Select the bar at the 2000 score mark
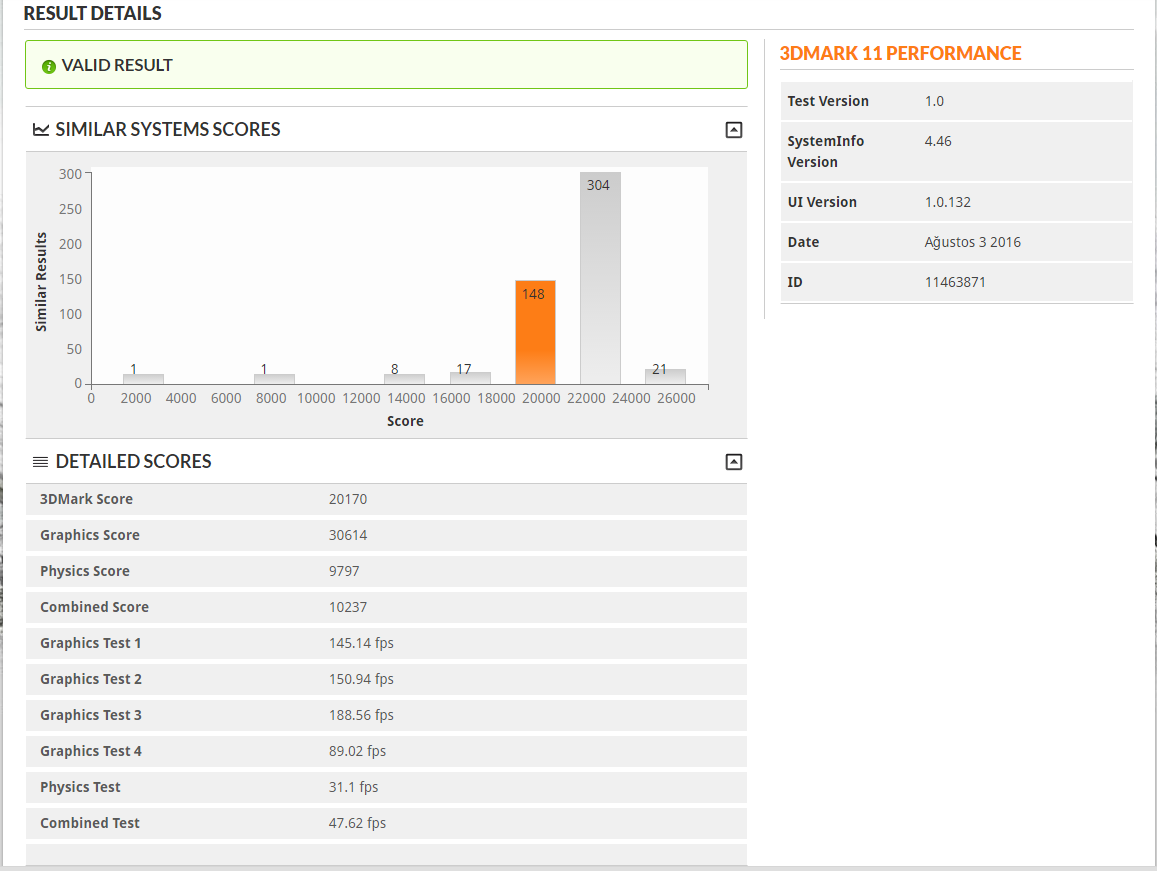The height and width of the screenshot is (871, 1157). (x=143, y=379)
